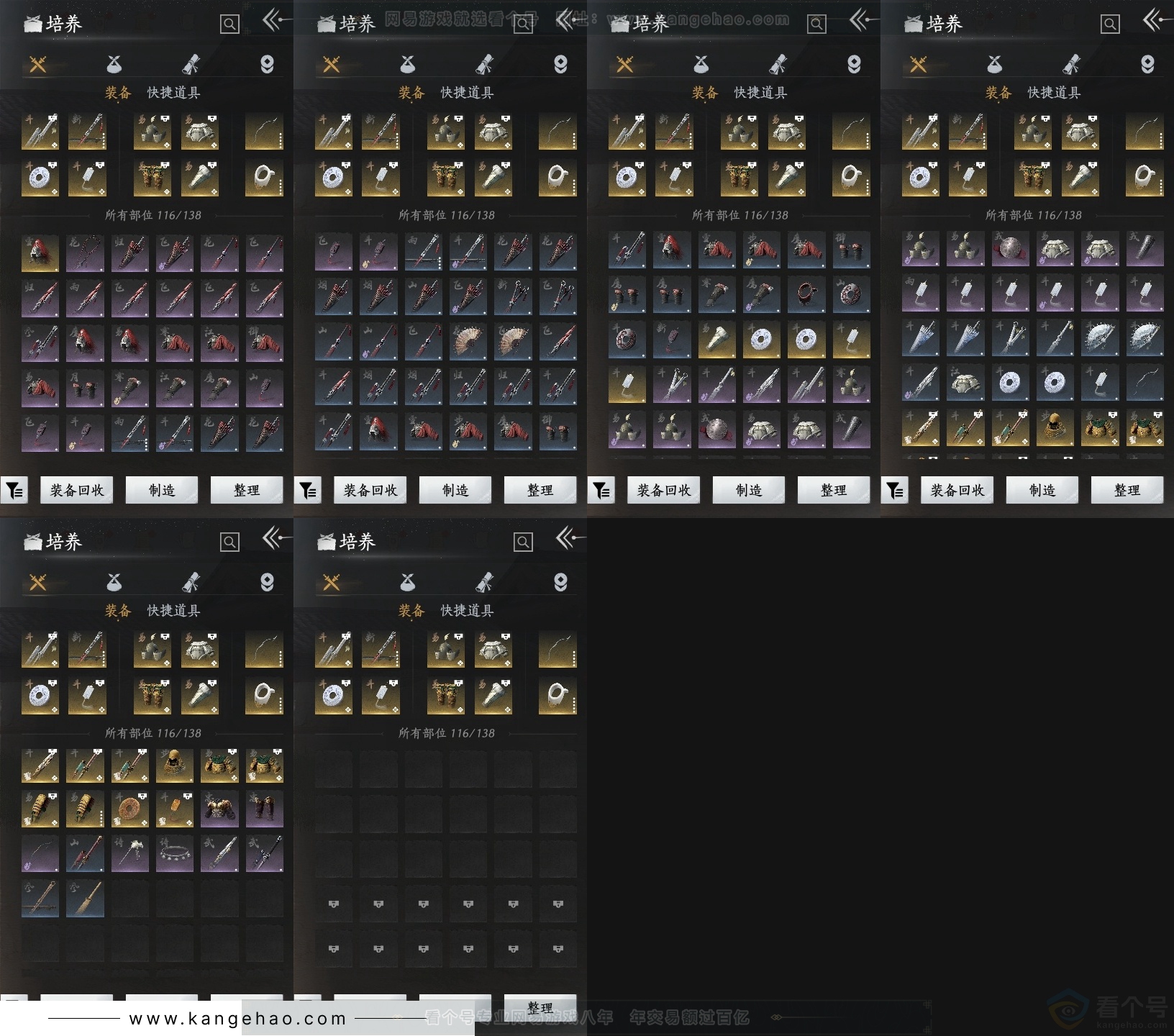
Task: Click 制造 in the top-left panel
Action: [x=162, y=491]
